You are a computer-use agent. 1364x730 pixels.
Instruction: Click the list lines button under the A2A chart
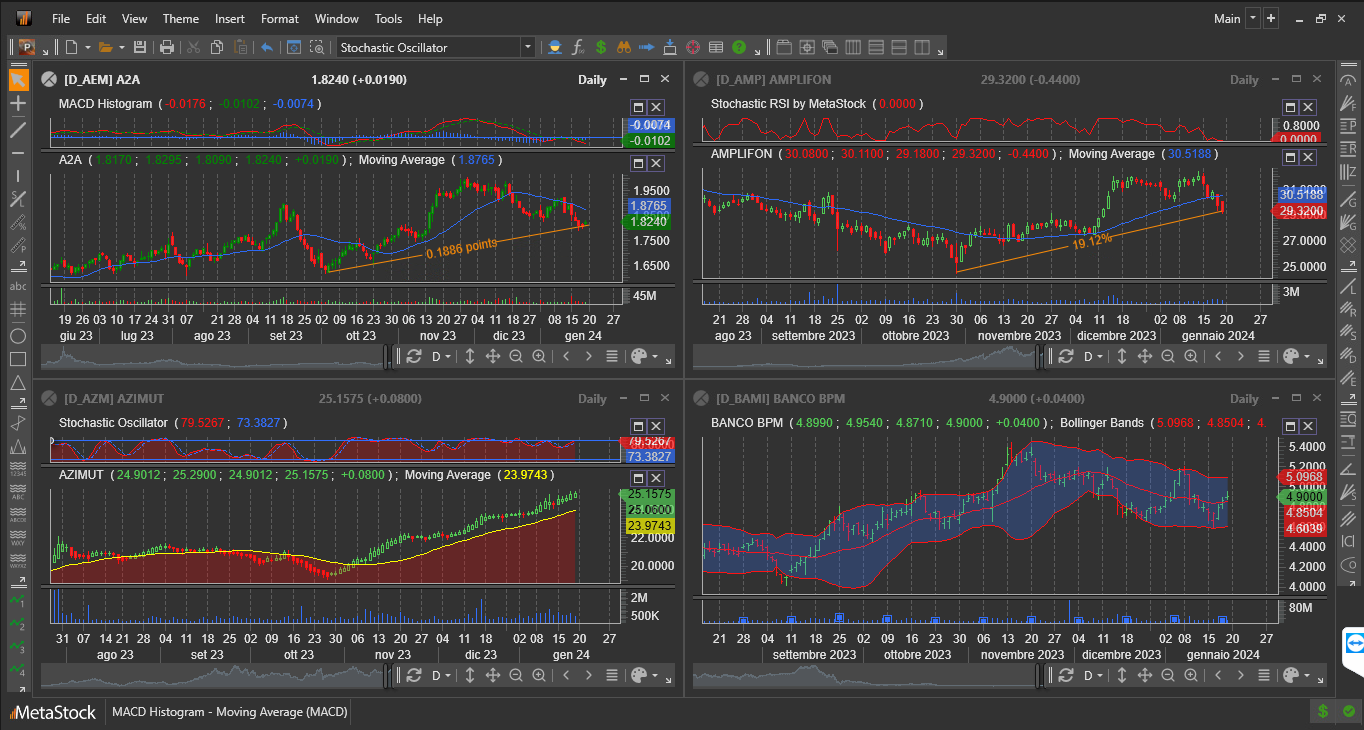tap(612, 356)
